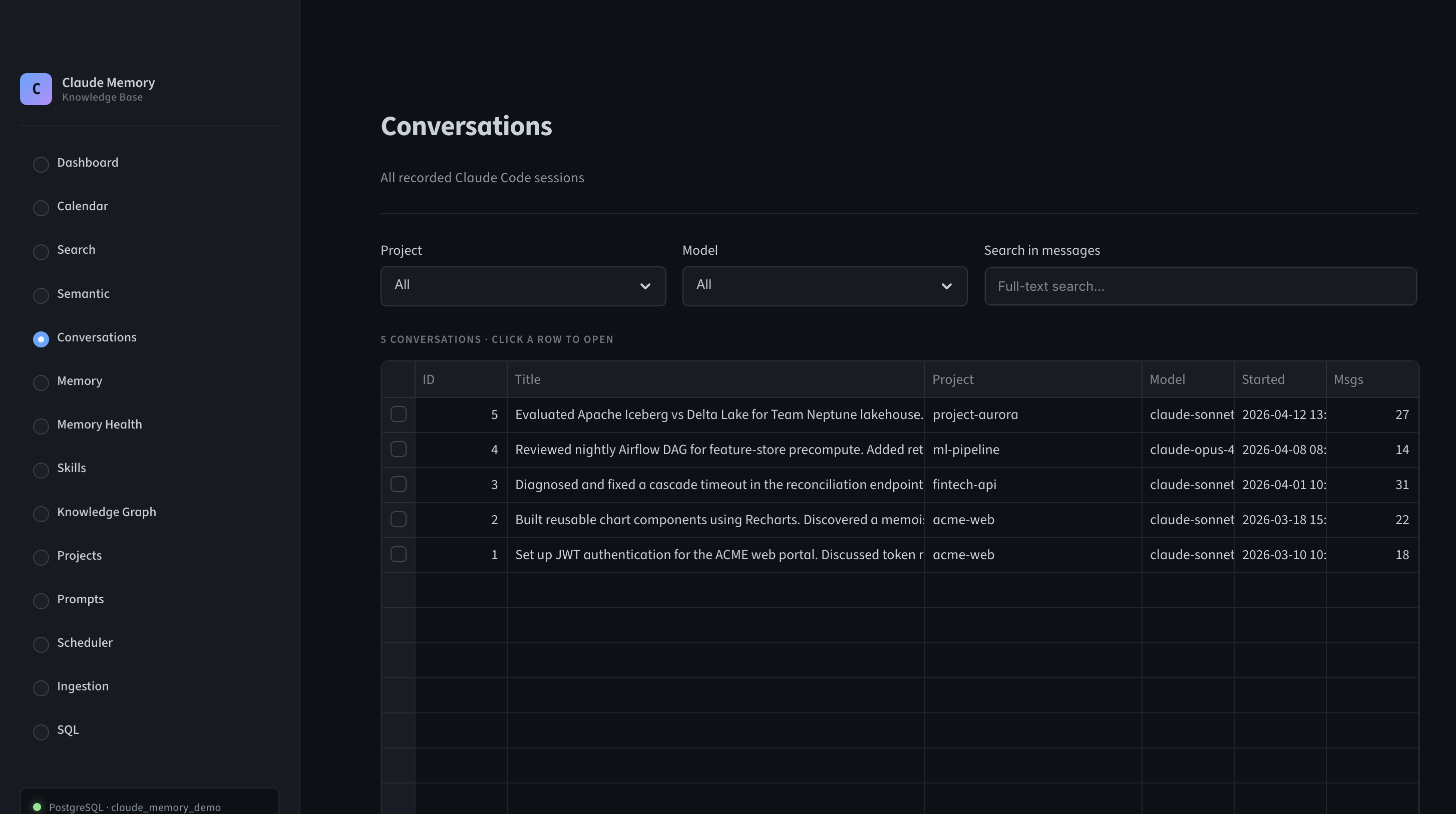Select the Semantic radio indicator in sidebar
1456x814 pixels.
coord(41,295)
